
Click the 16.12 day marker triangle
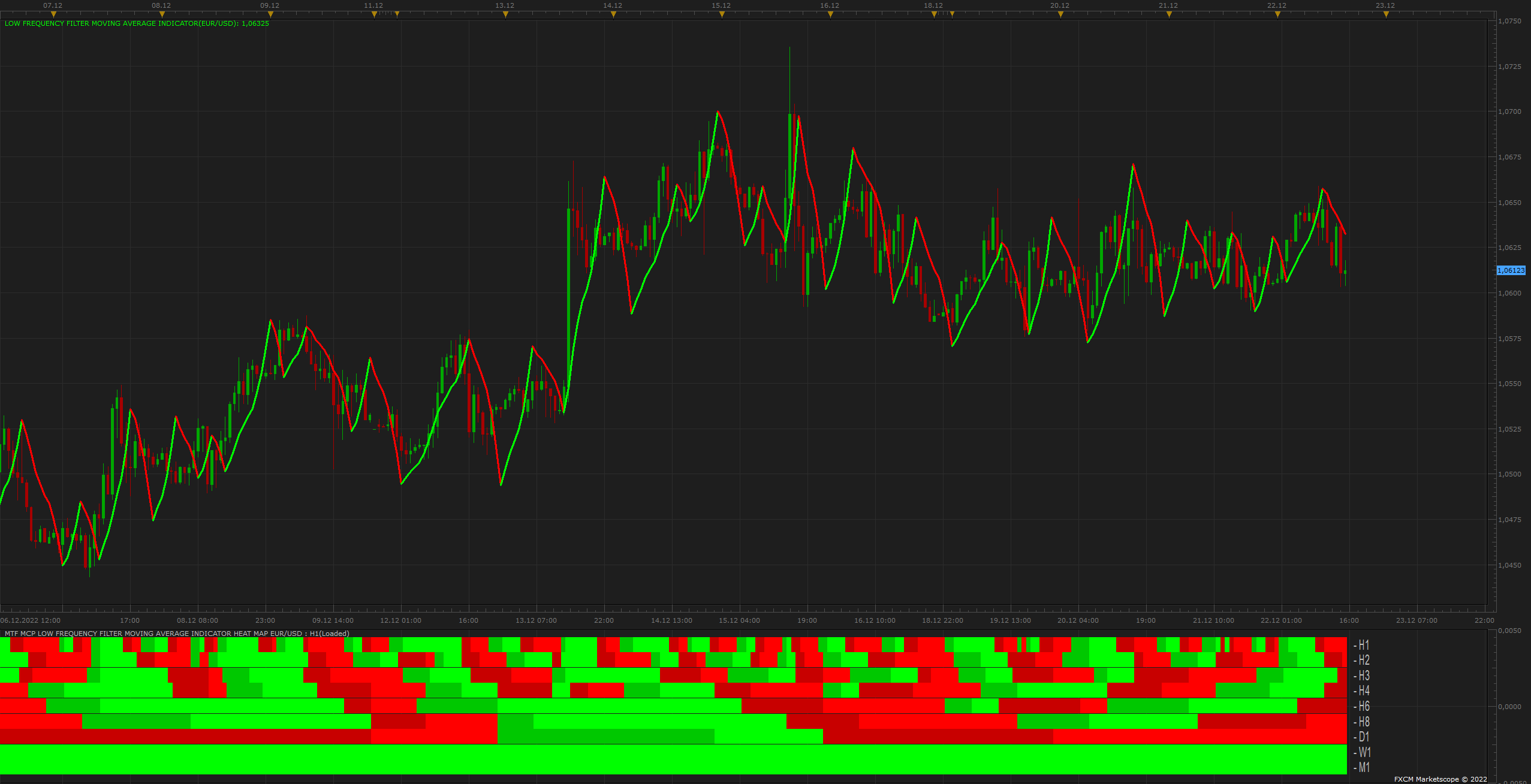[x=830, y=14]
